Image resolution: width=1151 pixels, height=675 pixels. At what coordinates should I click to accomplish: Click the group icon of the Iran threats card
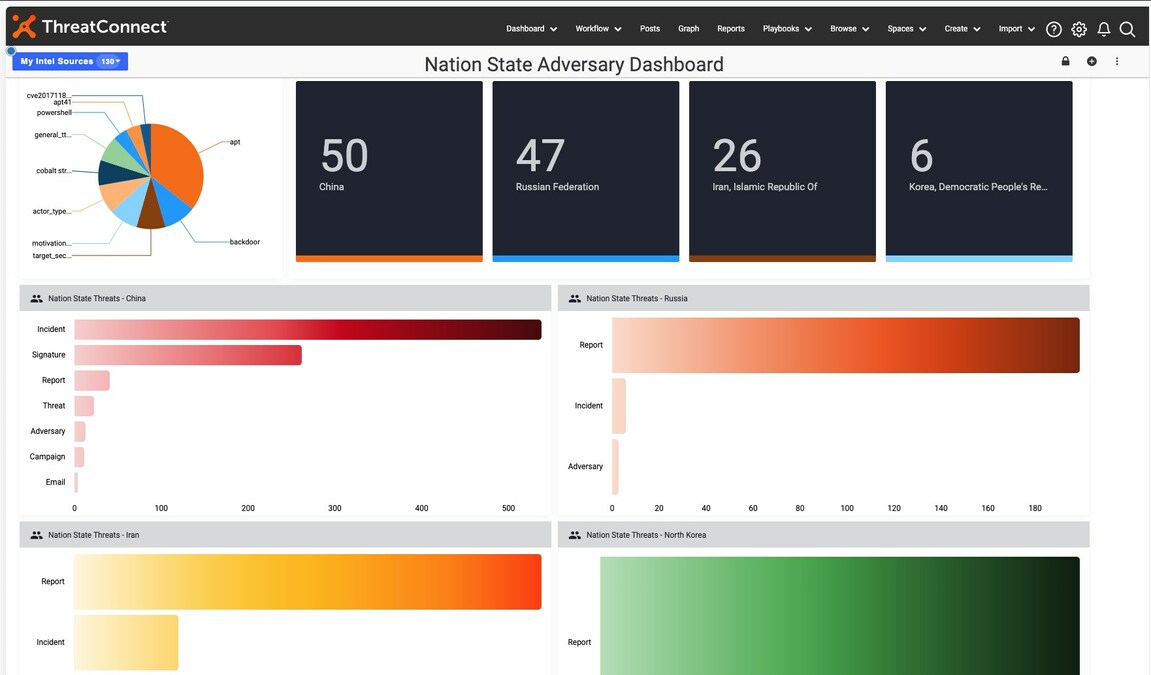click(36, 535)
